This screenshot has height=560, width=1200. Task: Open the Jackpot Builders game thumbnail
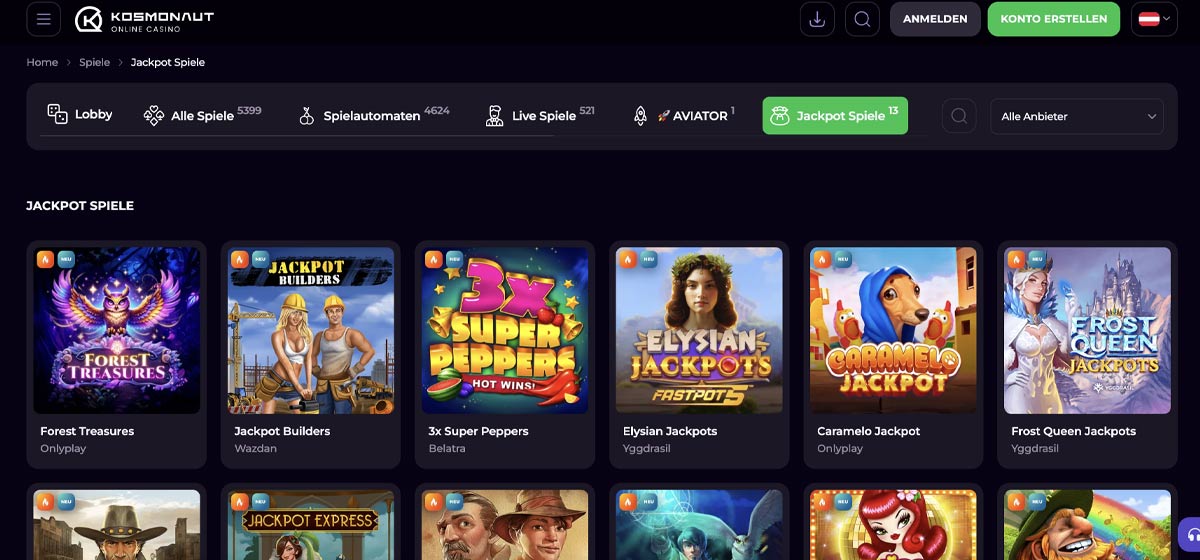point(311,330)
